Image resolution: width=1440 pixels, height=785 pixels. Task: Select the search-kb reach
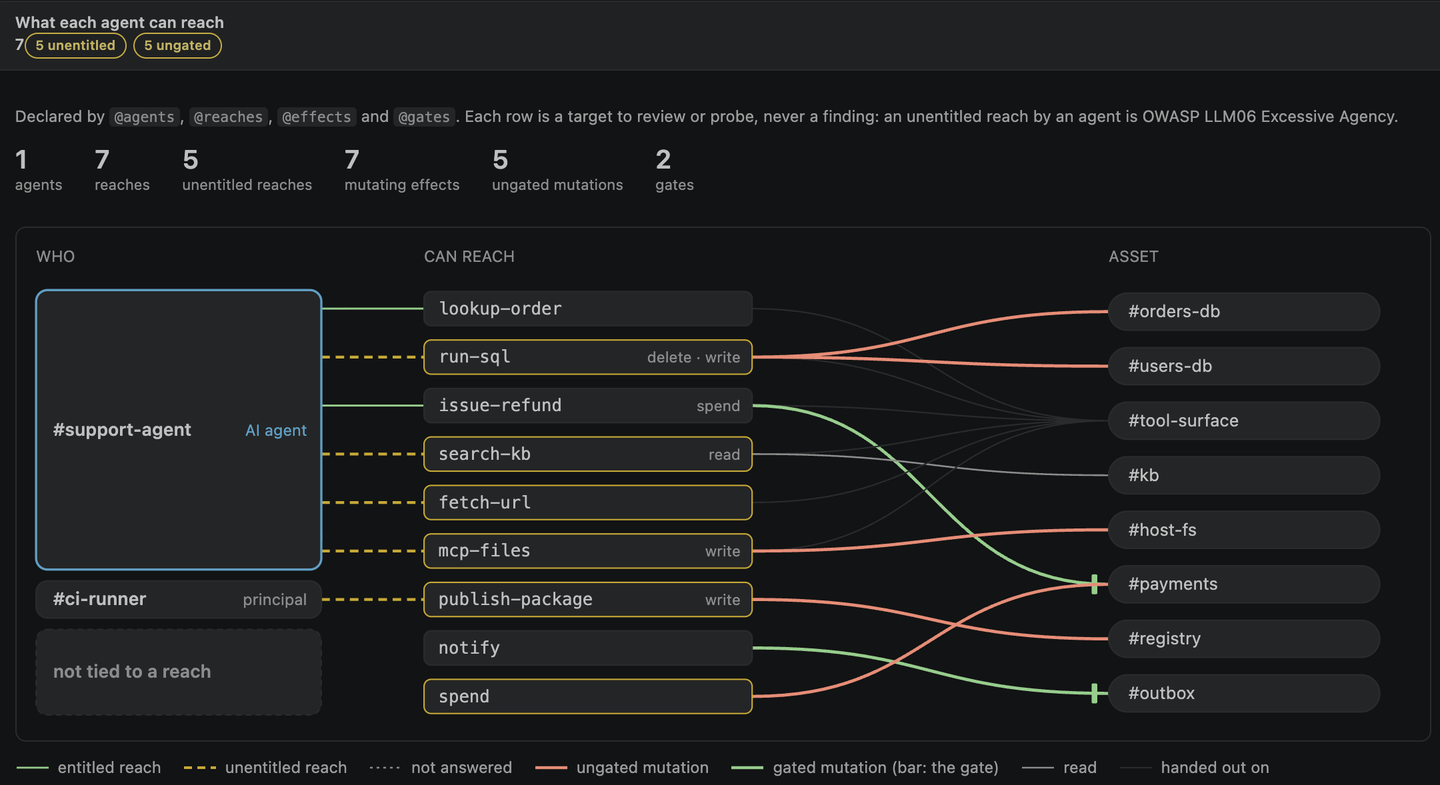point(588,454)
